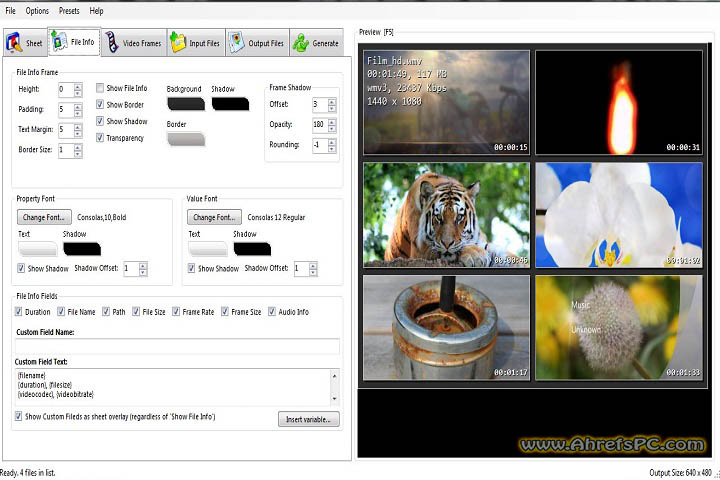Toggle the Show Border checkbox
Screen dimensions: 720x480
pos(100,104)
